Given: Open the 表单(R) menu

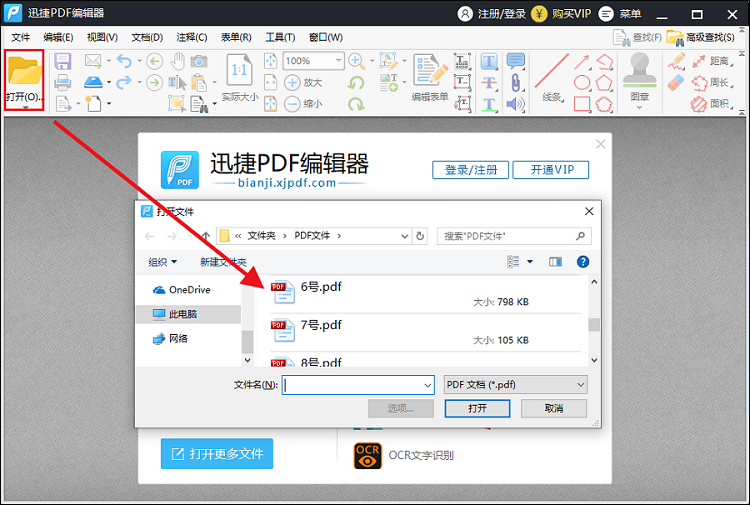Looking at the screenshot, I should (x=236, y=37).
